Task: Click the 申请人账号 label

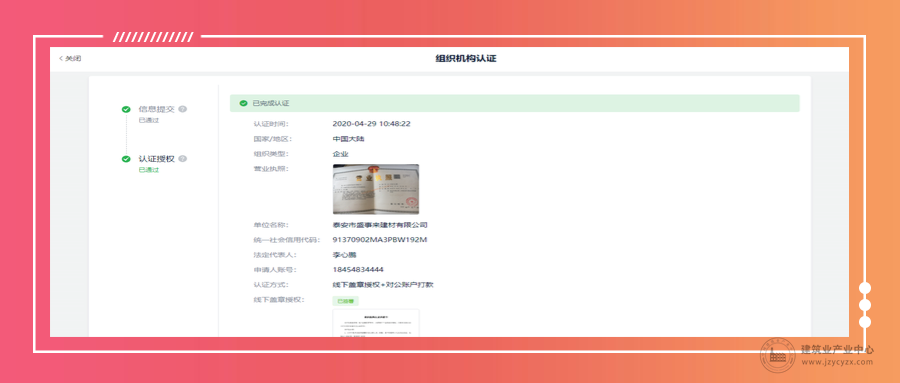Action: pyautogui.click(x=275, y=270)
